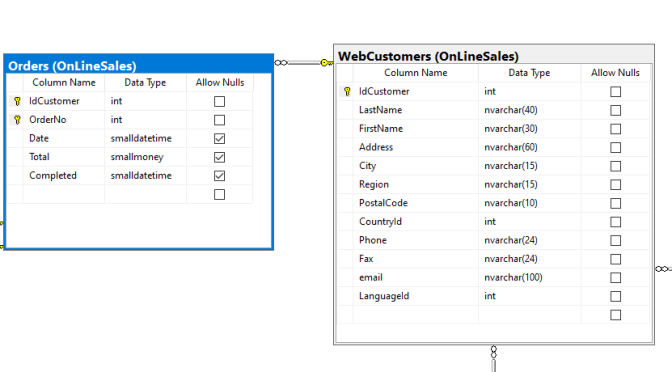Select the LastName column name cell
Image resolution: width=672 pixels, height=372 pixels.
(416, 110)
